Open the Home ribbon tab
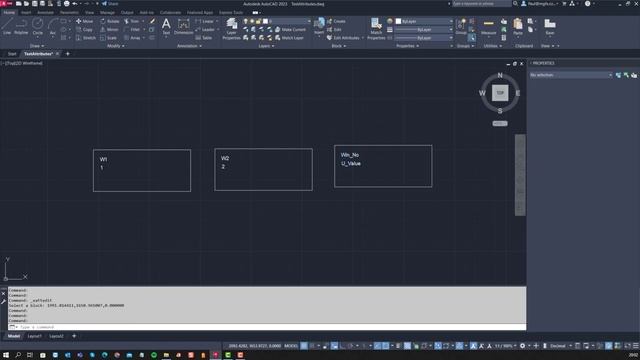This screenshot has width=640, height=360. click(x=9, y=13)
